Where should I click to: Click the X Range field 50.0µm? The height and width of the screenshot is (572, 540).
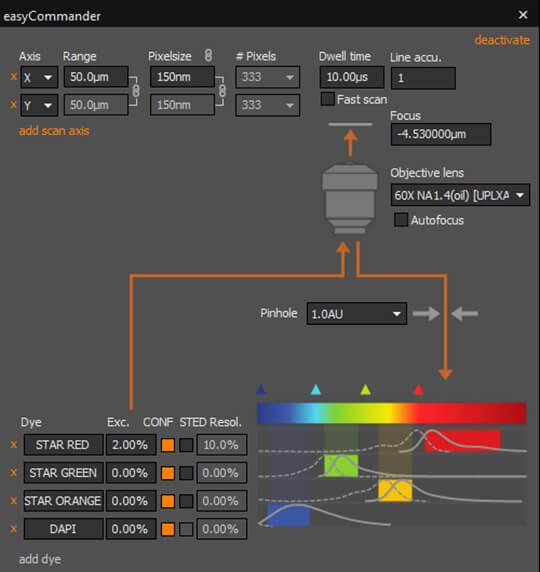[x=96, y=77]
